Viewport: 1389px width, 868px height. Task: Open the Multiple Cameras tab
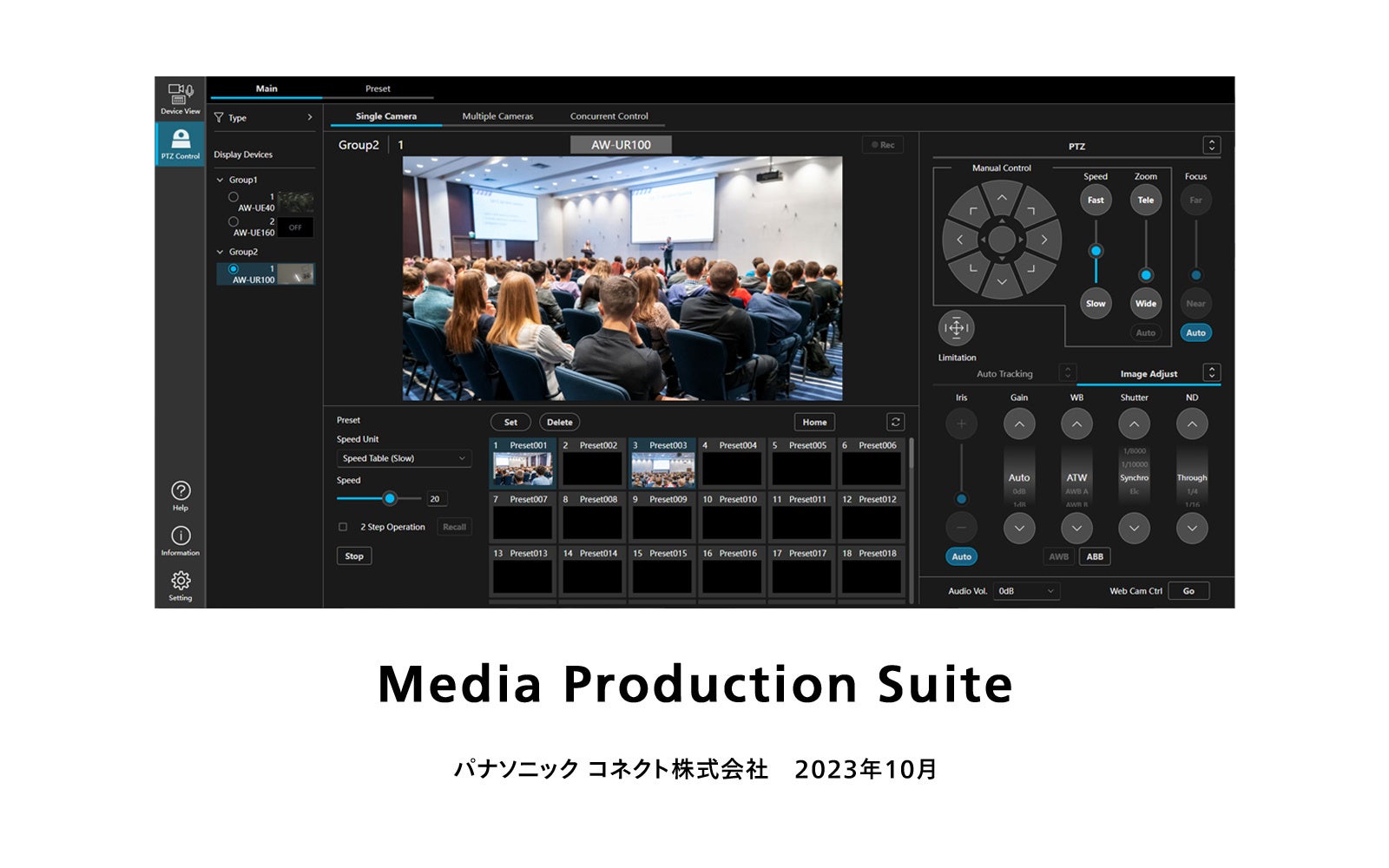tap(497, 115)
